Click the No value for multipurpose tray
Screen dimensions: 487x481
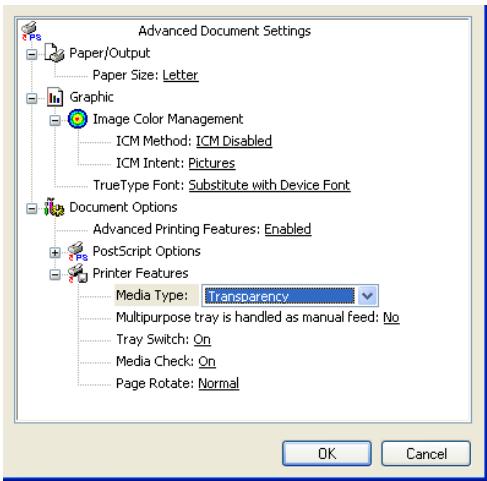coord(391,318)
